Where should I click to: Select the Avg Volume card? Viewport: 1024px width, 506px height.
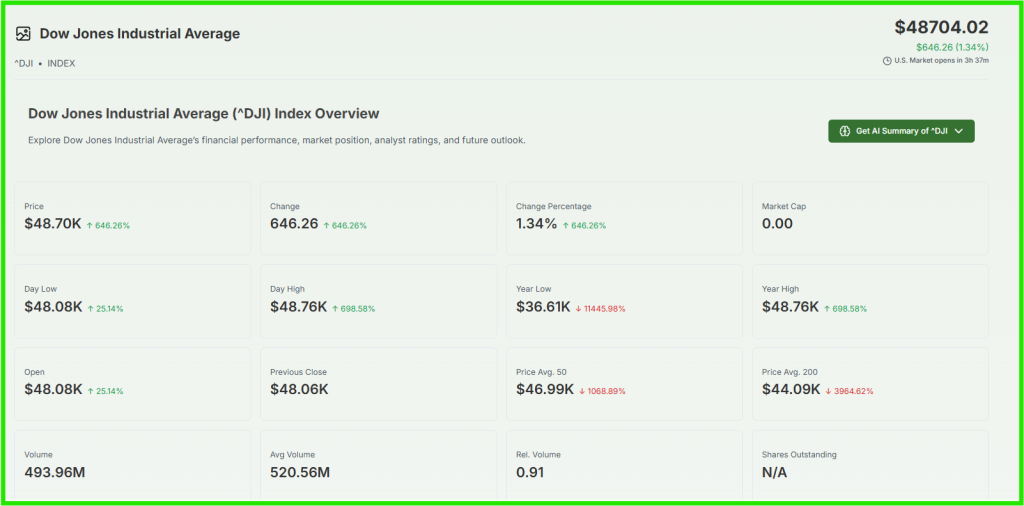[x=378, y=465]
